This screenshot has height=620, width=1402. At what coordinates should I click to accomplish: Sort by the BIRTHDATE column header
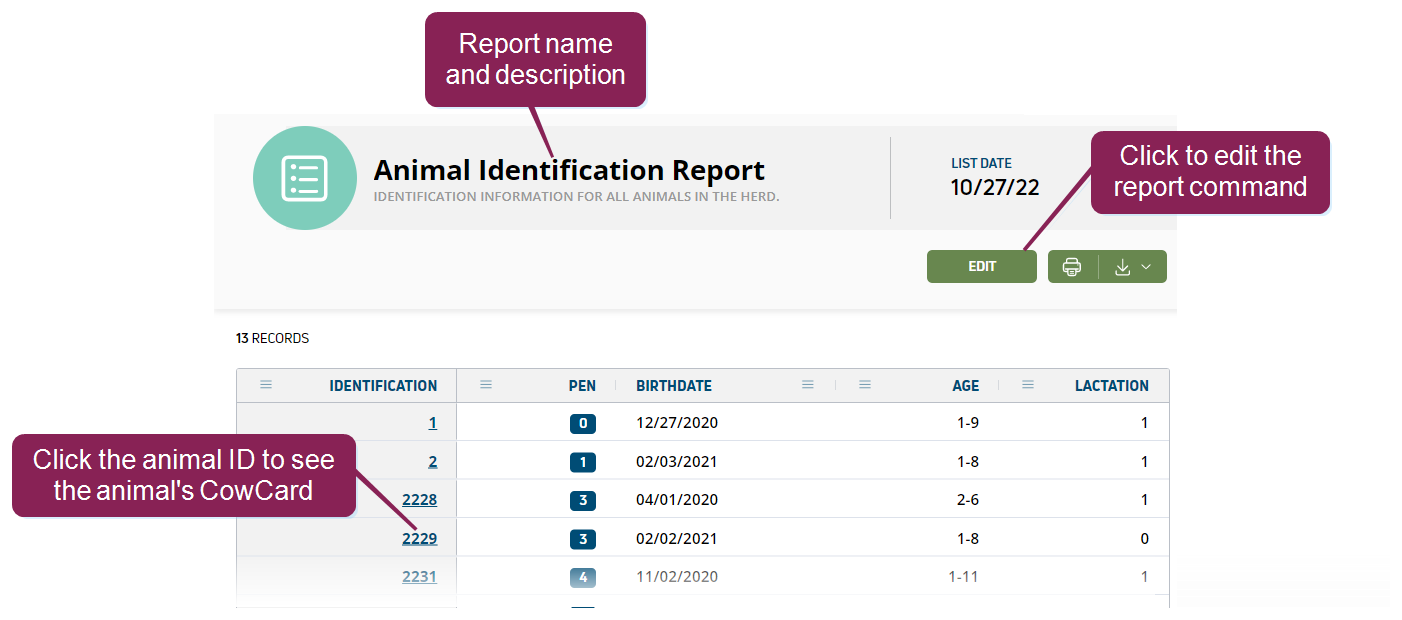674,386
